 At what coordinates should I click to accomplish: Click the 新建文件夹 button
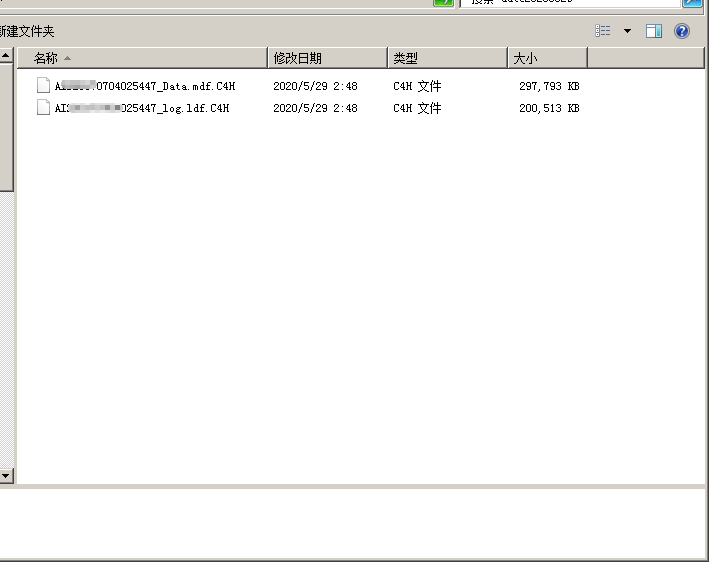(26, 31)
